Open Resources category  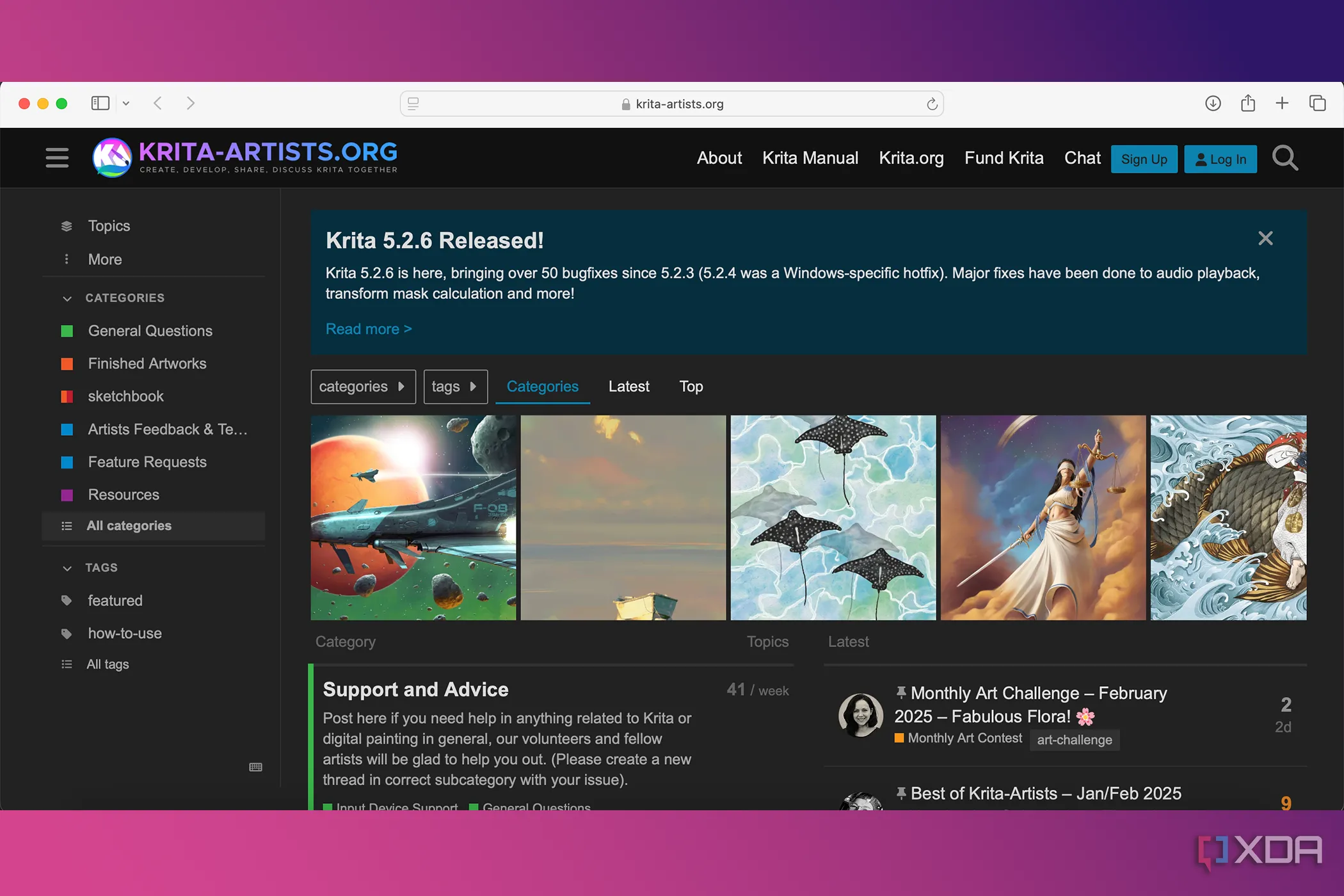coord(124,495)
